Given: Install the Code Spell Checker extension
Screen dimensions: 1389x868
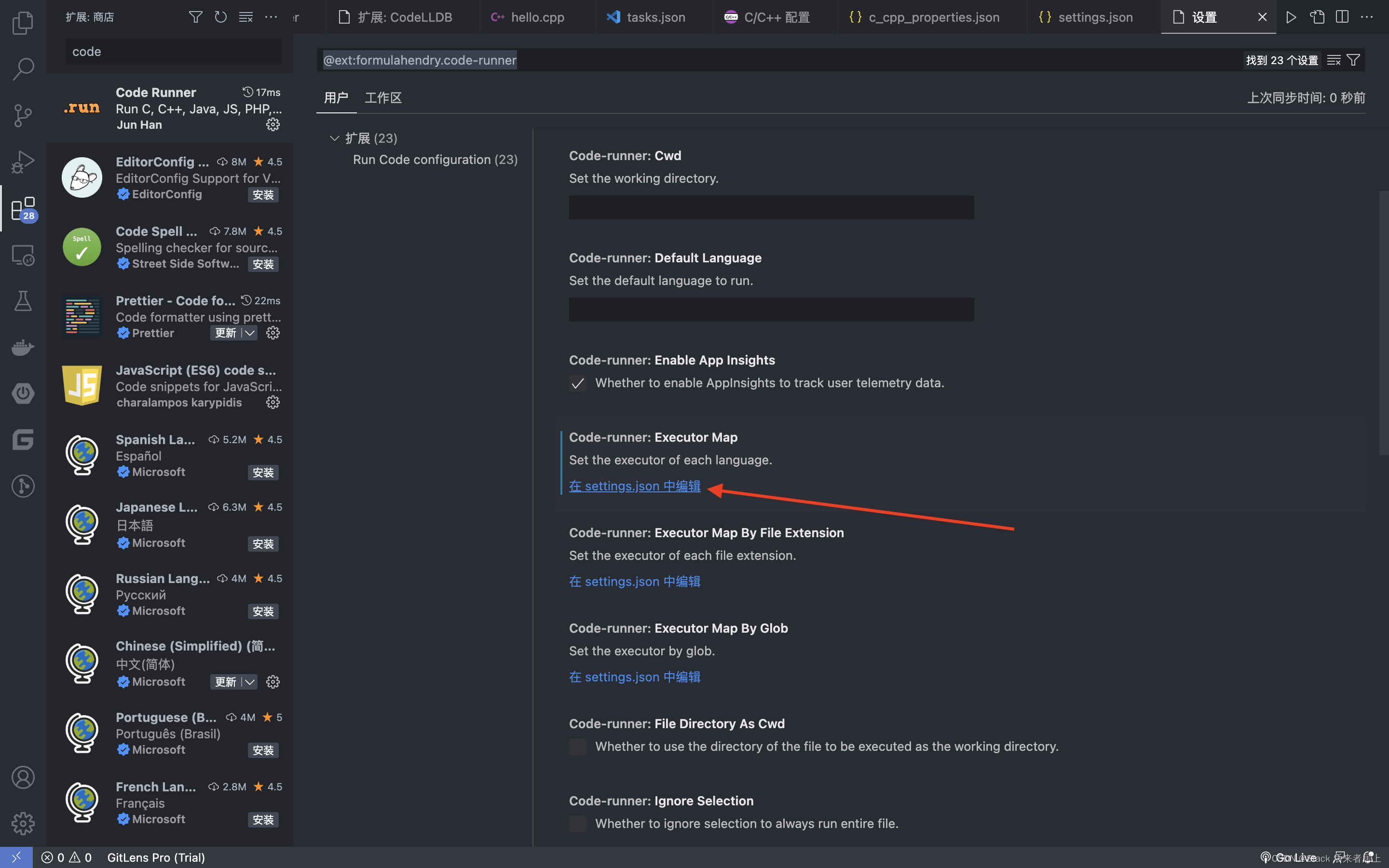Looking at the screenshot, I should coord(263,264).
